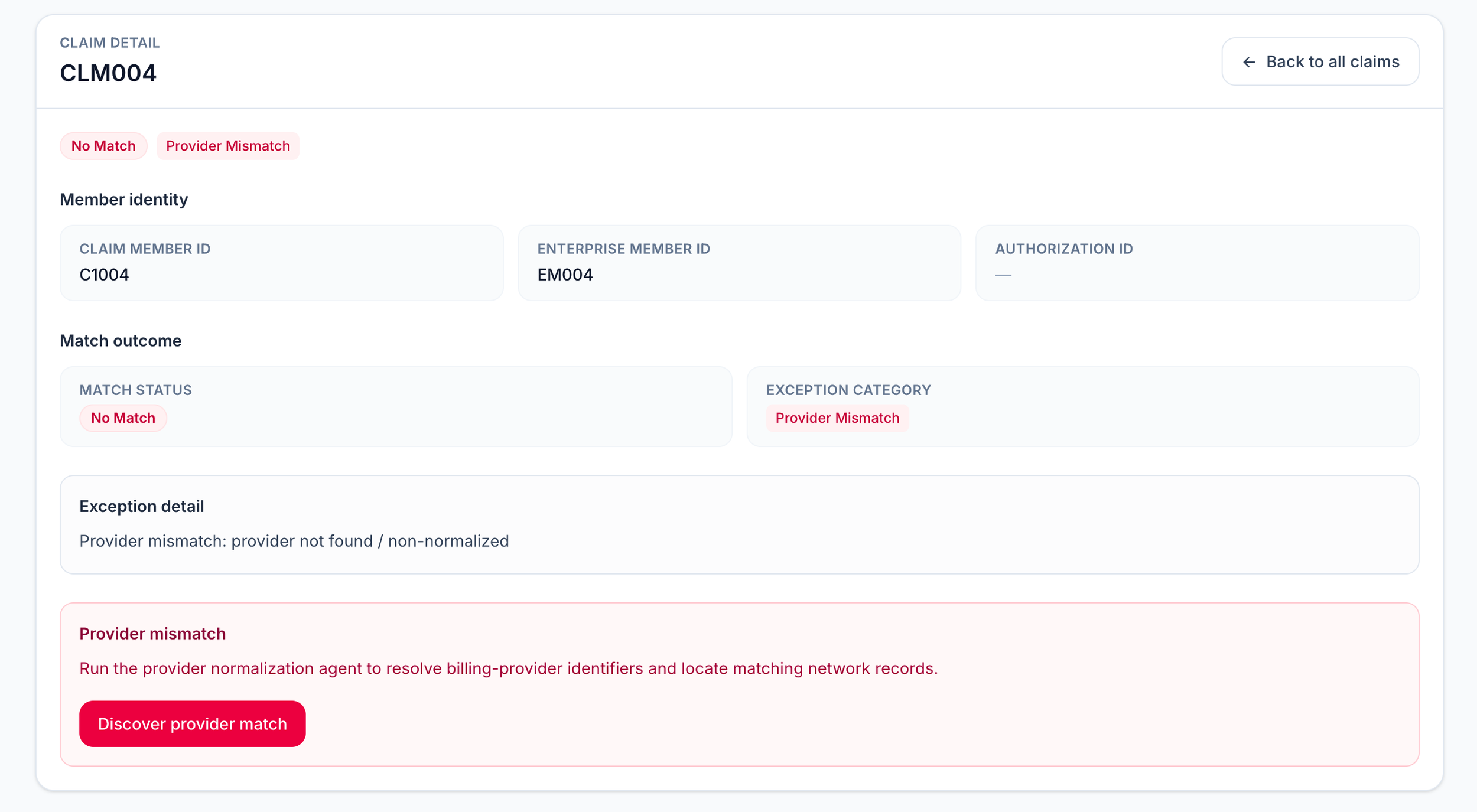Select the No Match badge under the claim title
1477x812 pixels.
tap(103, 146)
